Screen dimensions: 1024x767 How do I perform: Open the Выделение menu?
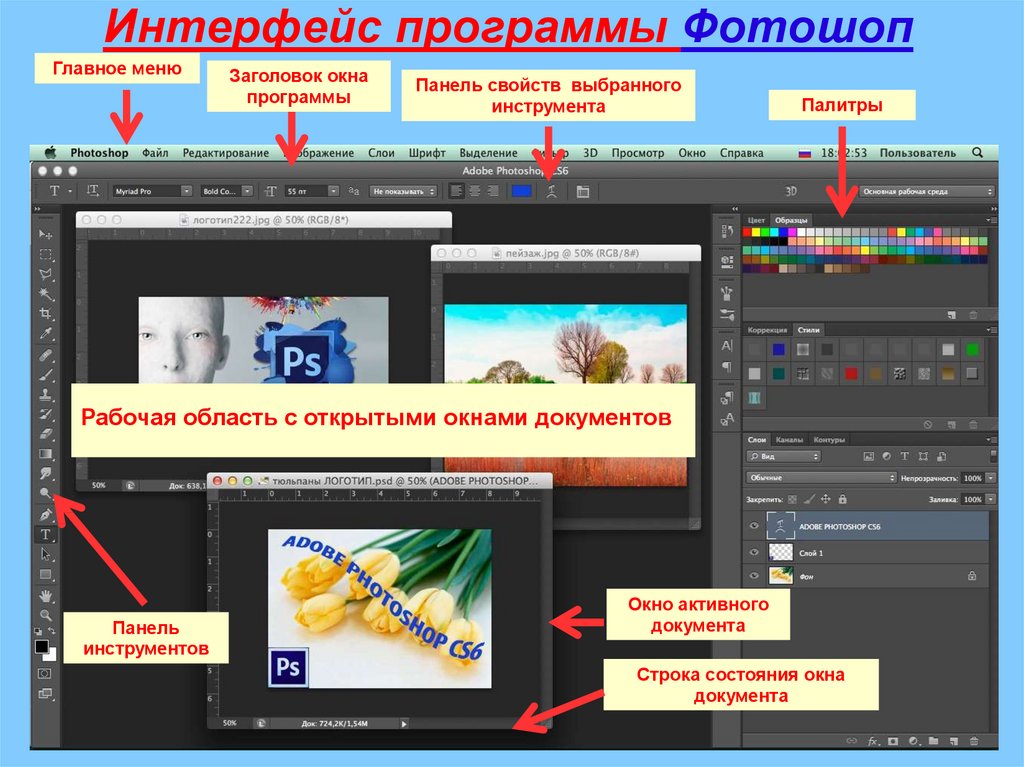coord(488,153)
